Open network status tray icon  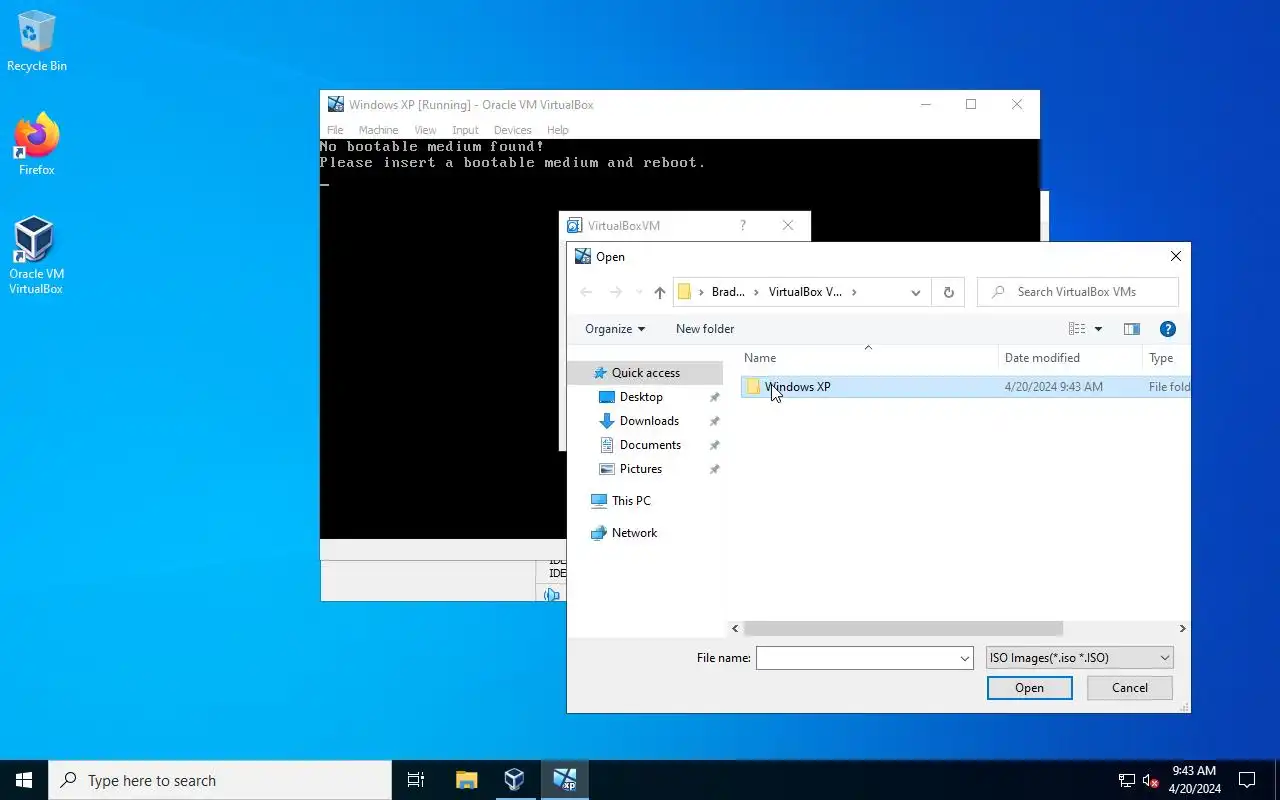1126,780
